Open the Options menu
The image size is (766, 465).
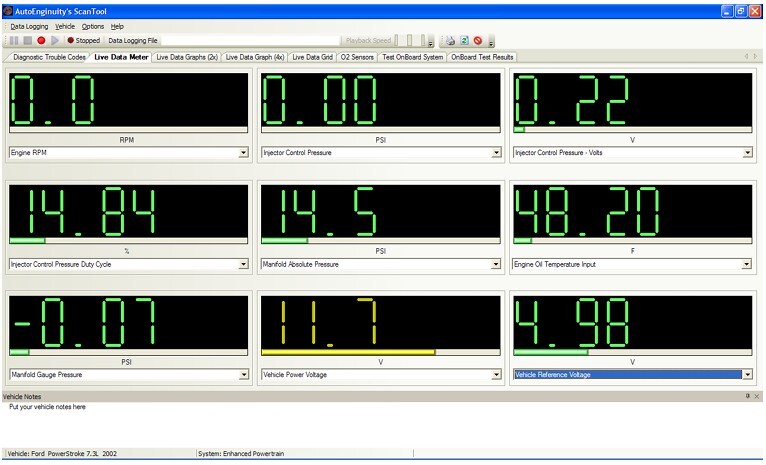[x=92, y=26]
